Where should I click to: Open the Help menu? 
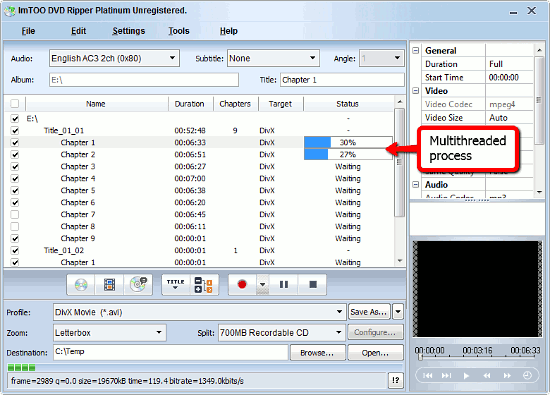pos(229,31)
